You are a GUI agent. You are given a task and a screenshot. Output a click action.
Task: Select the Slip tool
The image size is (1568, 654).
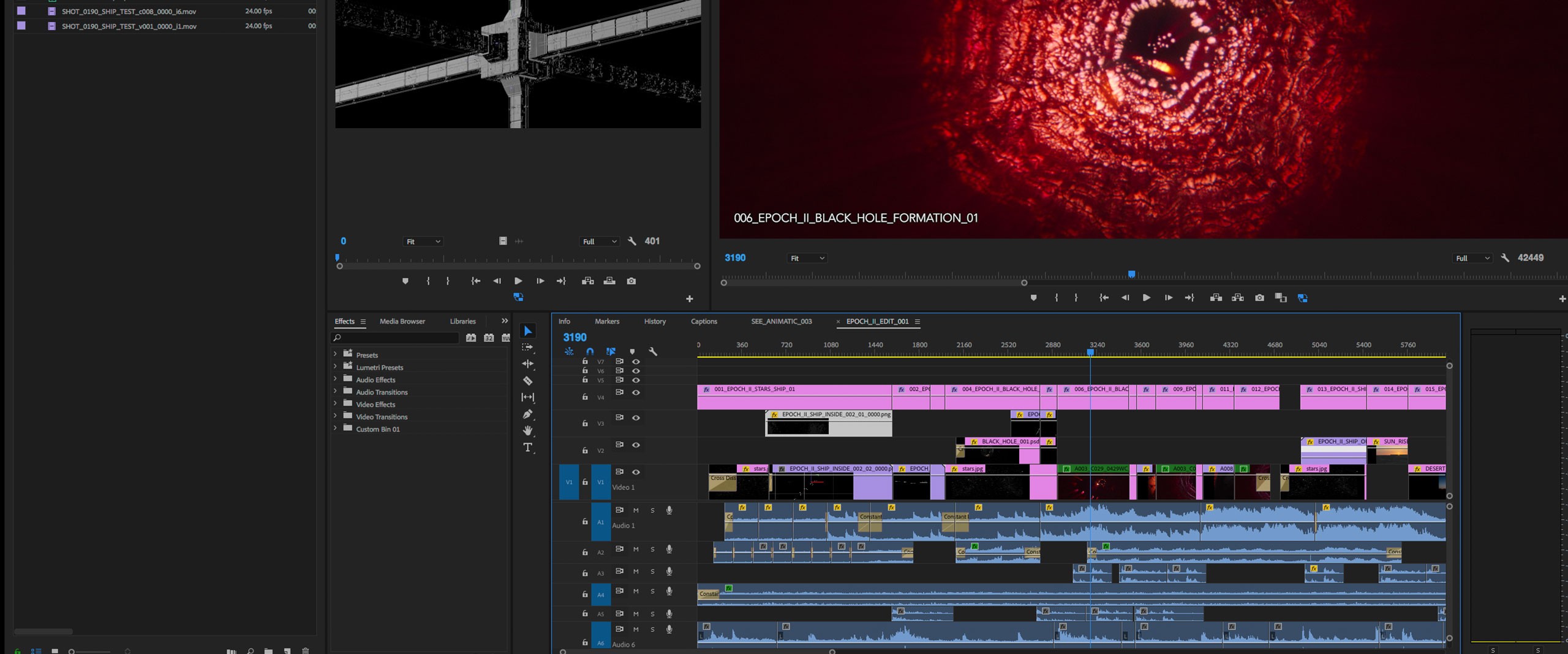pos(527,397)
